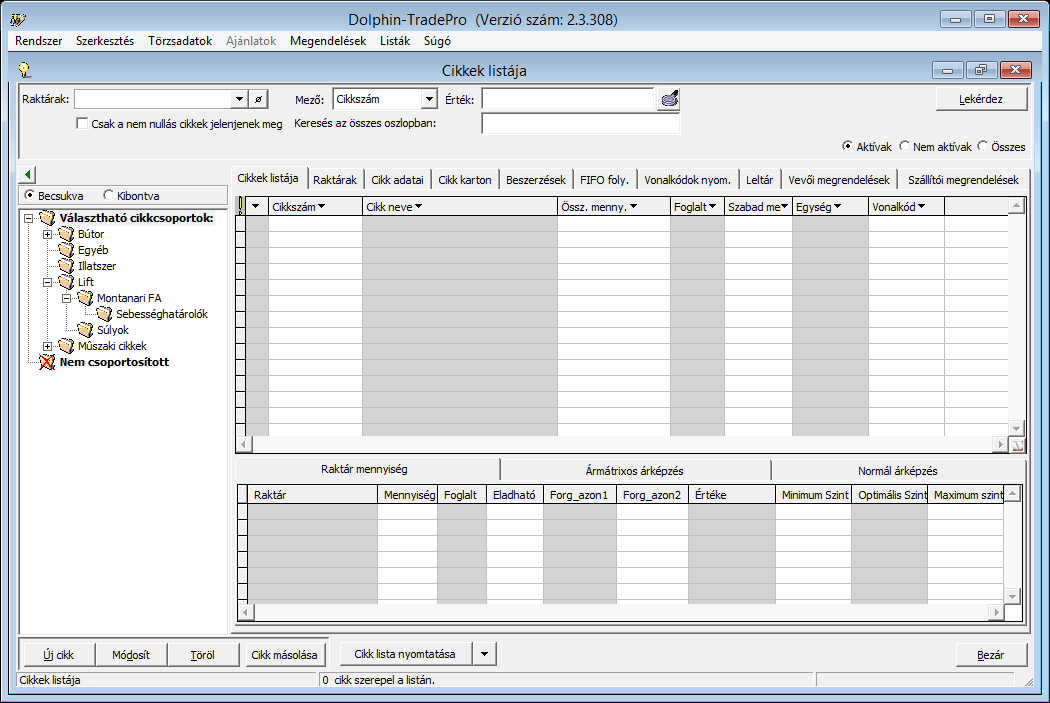Click the Módosít button
This screenshot has height=703, width=1050.
pos(131,655)
